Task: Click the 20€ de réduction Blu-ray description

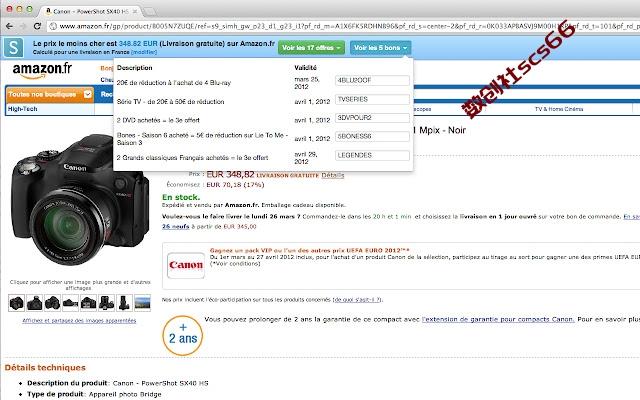Action: click(x=174, y=83)
